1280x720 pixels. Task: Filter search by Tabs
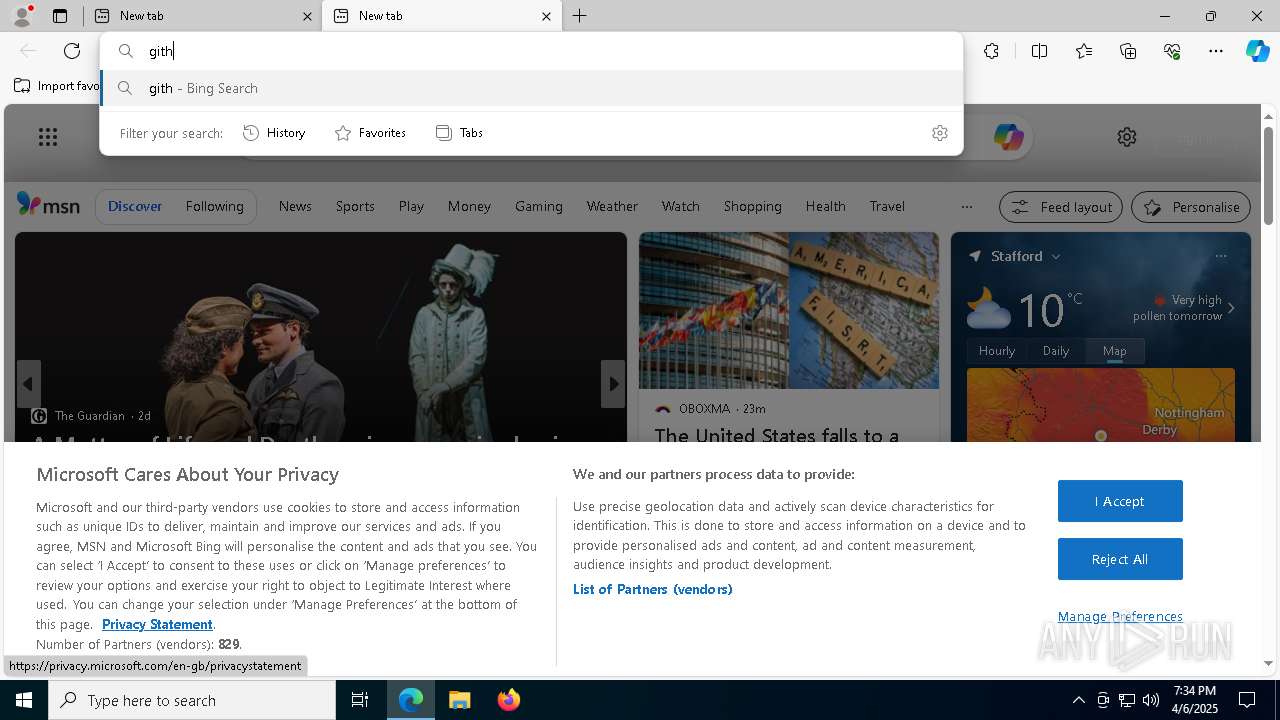(459, 133)
